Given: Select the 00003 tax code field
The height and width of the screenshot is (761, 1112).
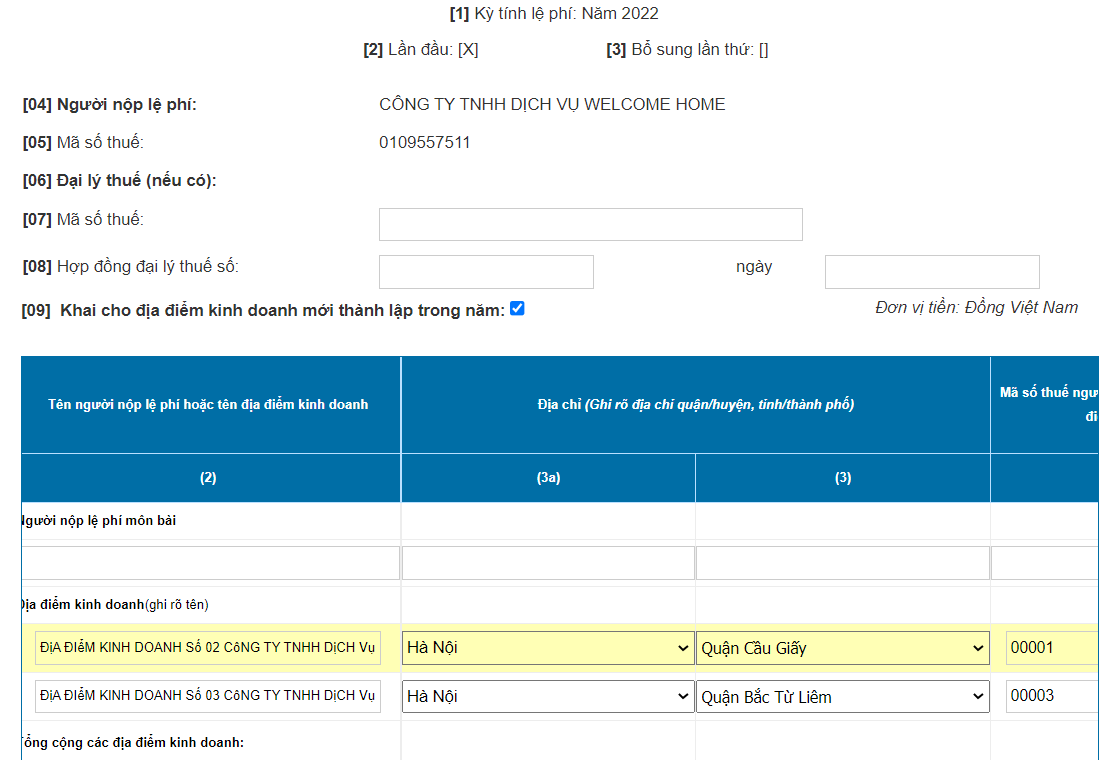Looking at the screenshot, I should (1052, 697).
